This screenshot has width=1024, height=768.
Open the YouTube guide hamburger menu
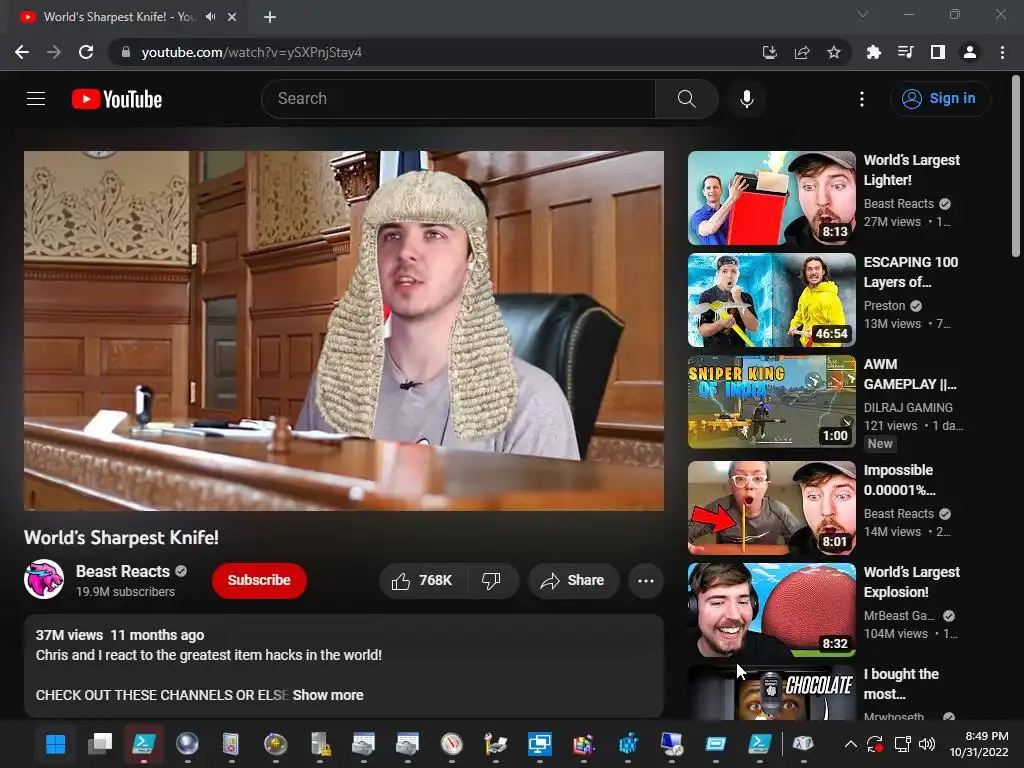coord(36,99)
